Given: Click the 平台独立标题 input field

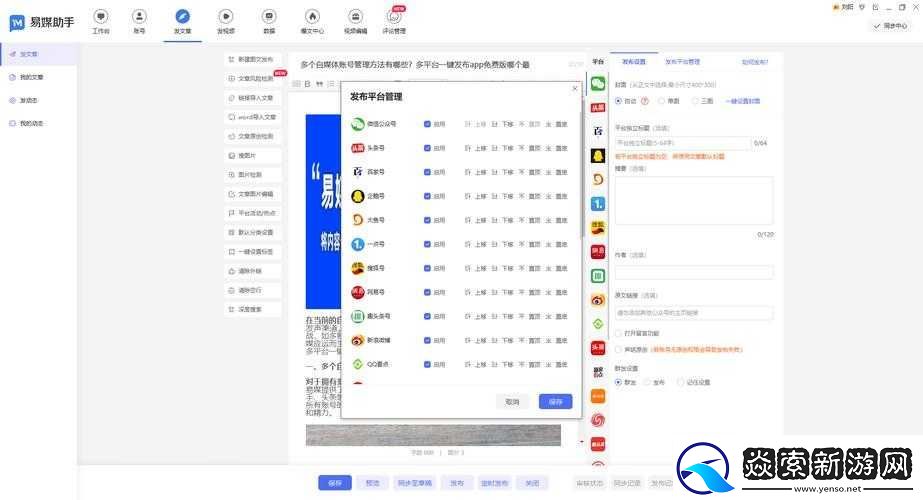Looking at the screenshot, I should pos(683,143).
